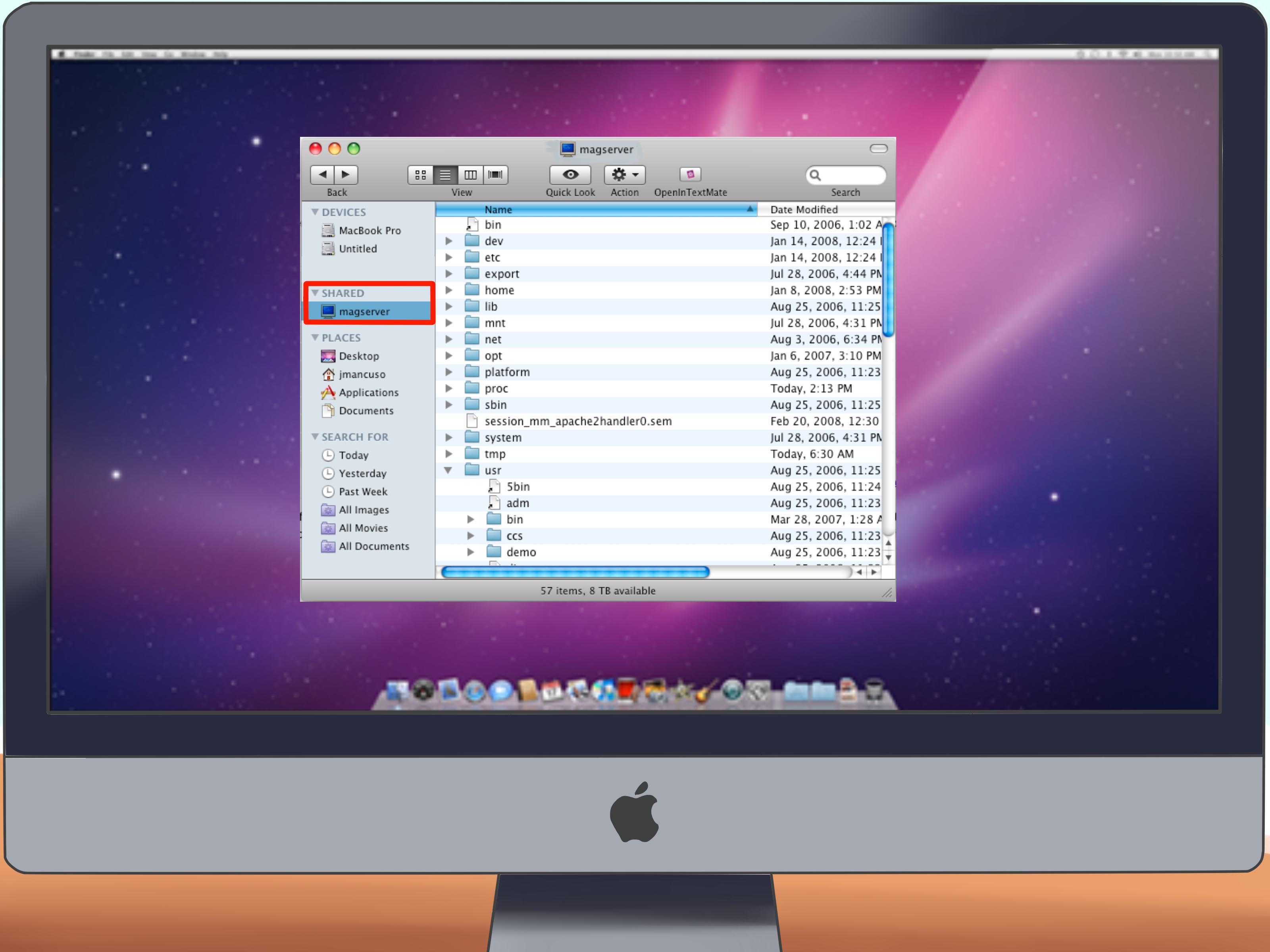The image size is (1270, 952).
Task: Click the OpenInTextMate toolbar icon
Action: (690, 175)
